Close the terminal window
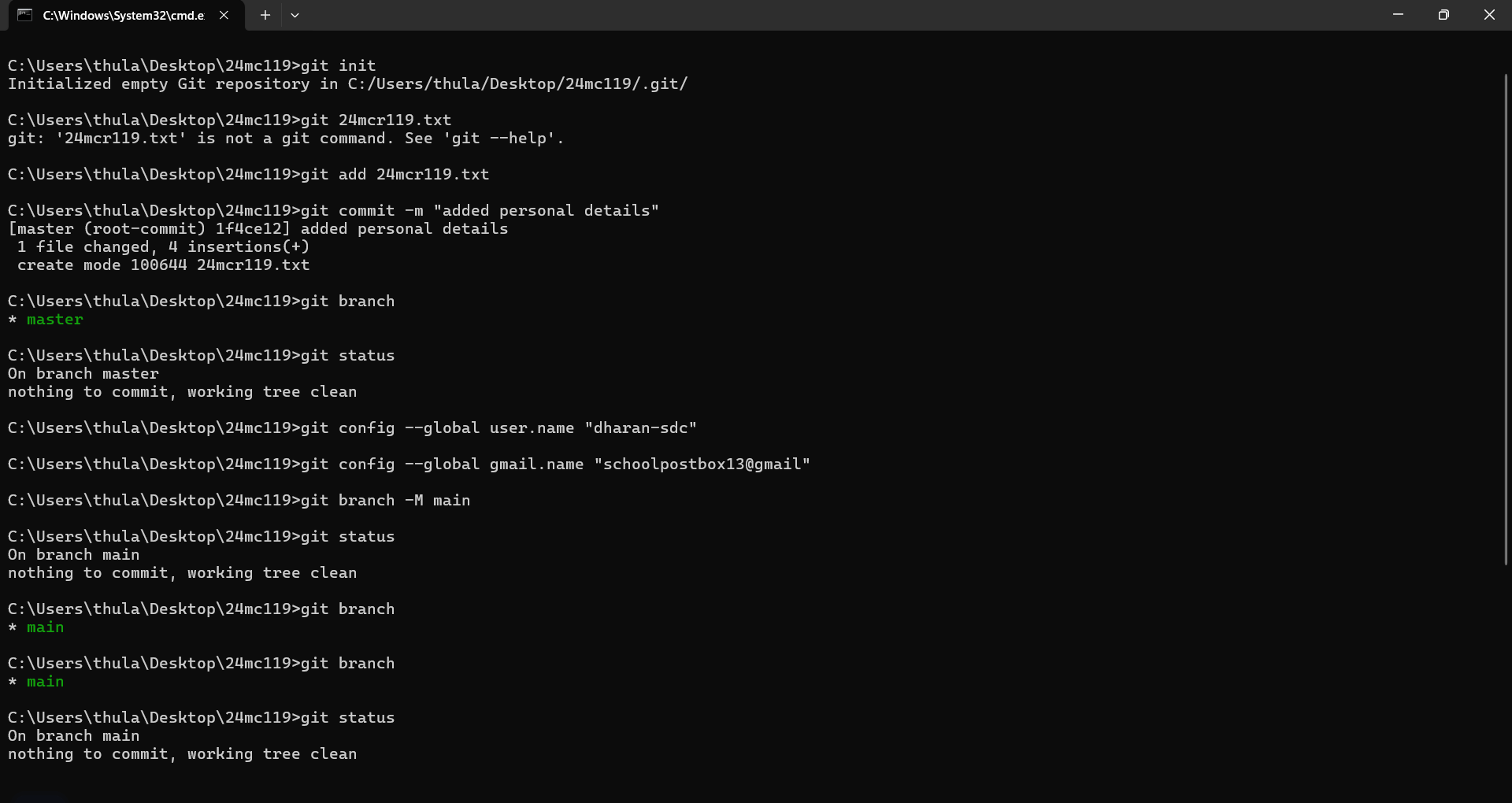 click(1489, 15)
